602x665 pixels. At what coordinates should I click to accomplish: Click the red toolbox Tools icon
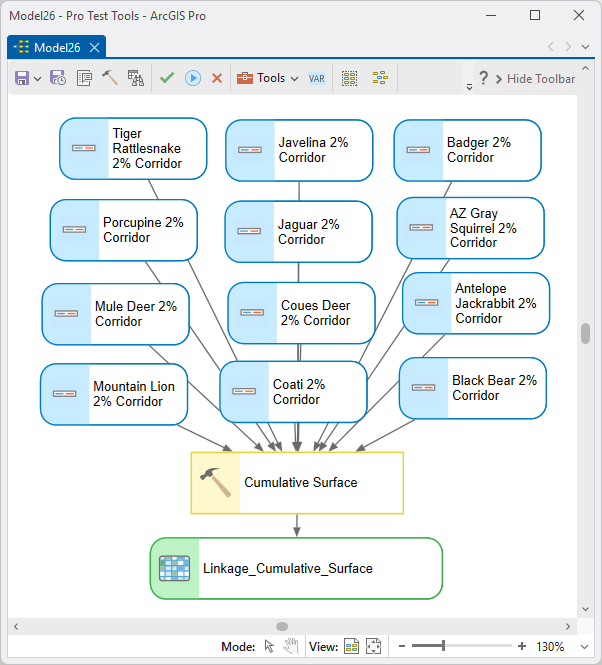point(245,78)
